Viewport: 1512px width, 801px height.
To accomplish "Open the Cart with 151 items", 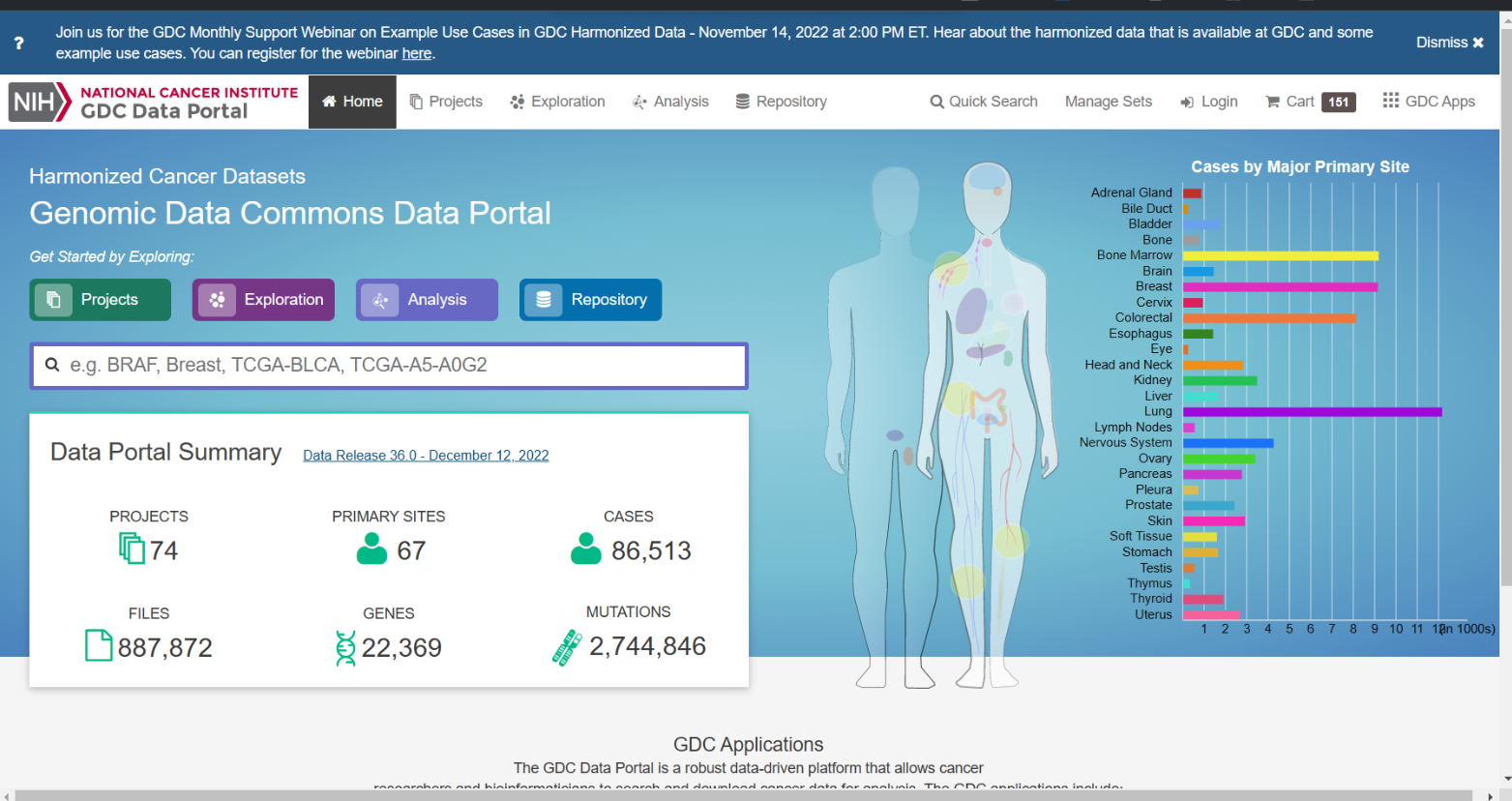I will [x=1311, y=102].
